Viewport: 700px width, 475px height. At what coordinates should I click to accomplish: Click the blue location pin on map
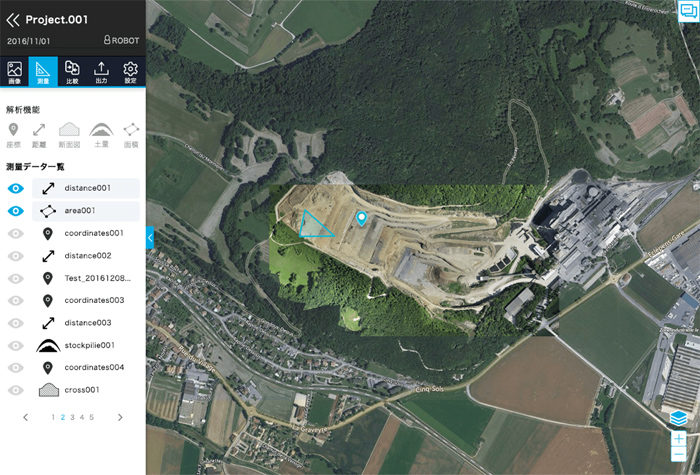[362, 219]
